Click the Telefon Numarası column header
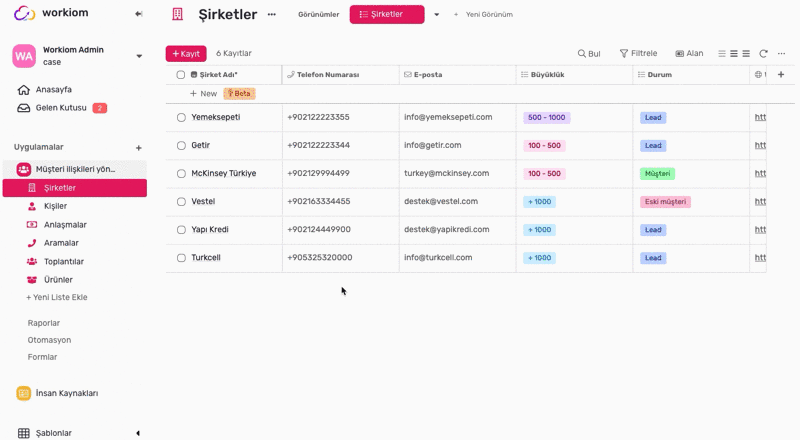The height and width of the screenshot is (440, 800). [340, 75]
